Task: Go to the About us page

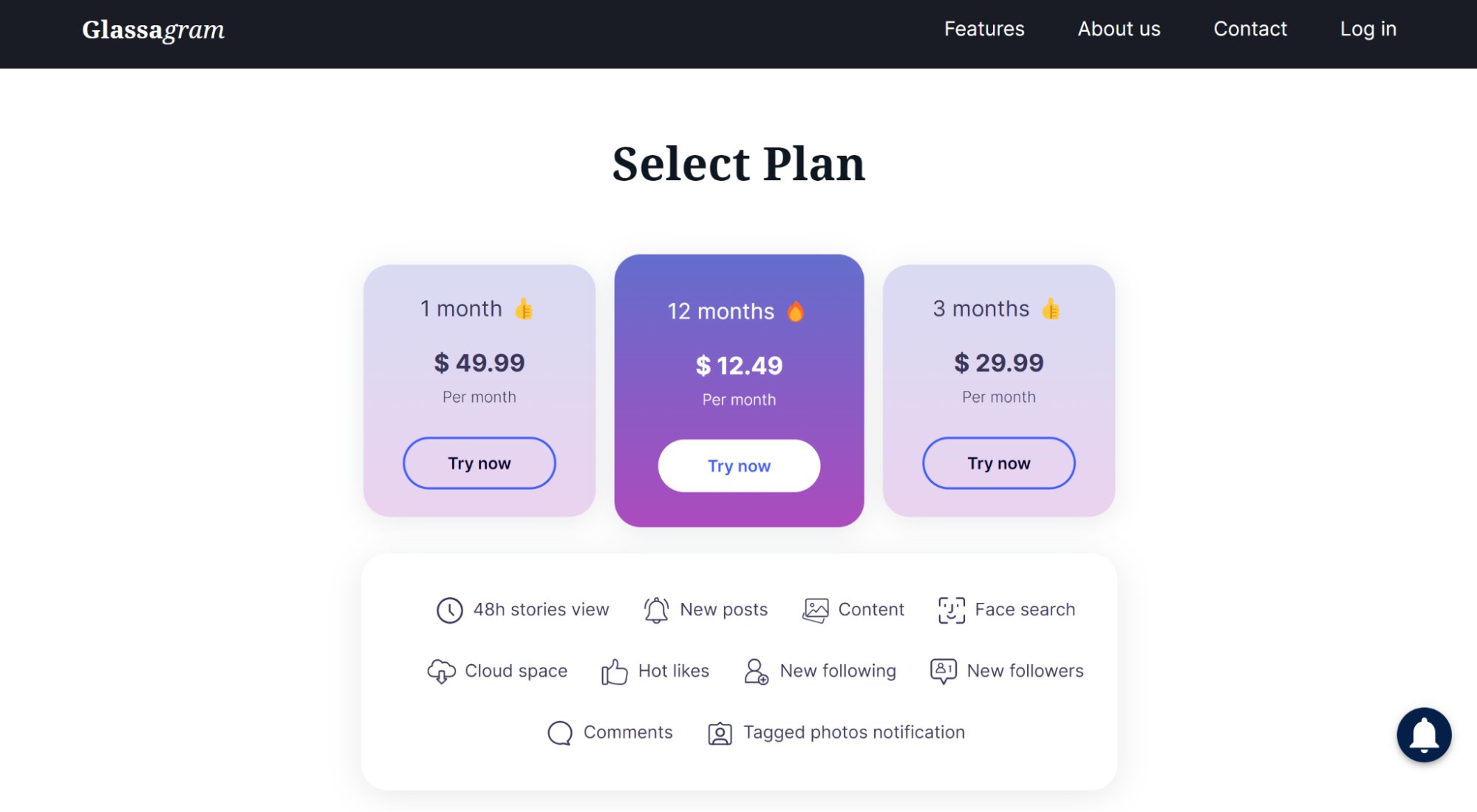Action: pyautogui.click(x=1119, y=29)
